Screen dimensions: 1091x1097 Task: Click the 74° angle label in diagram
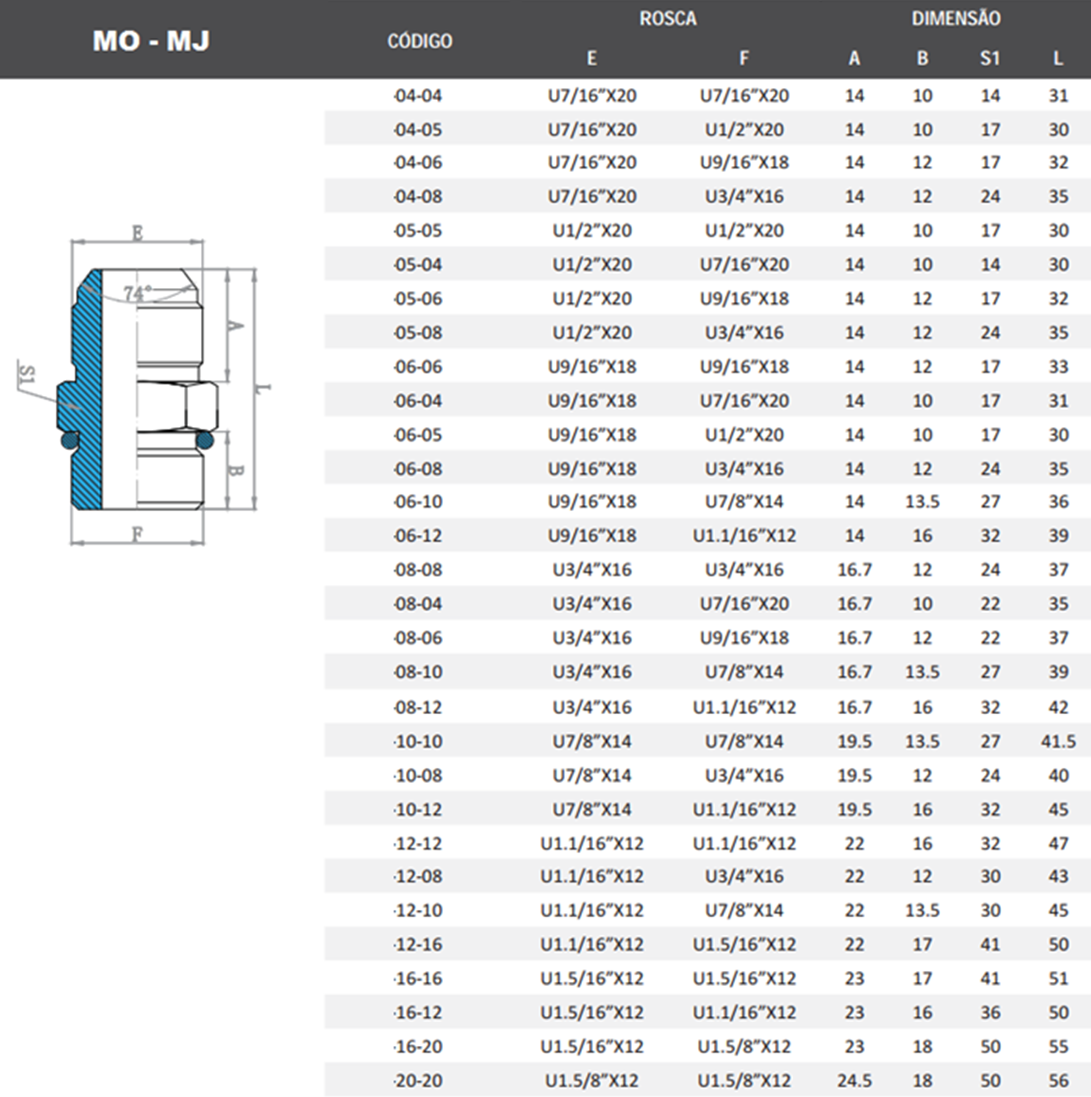[x=138, y=293]
